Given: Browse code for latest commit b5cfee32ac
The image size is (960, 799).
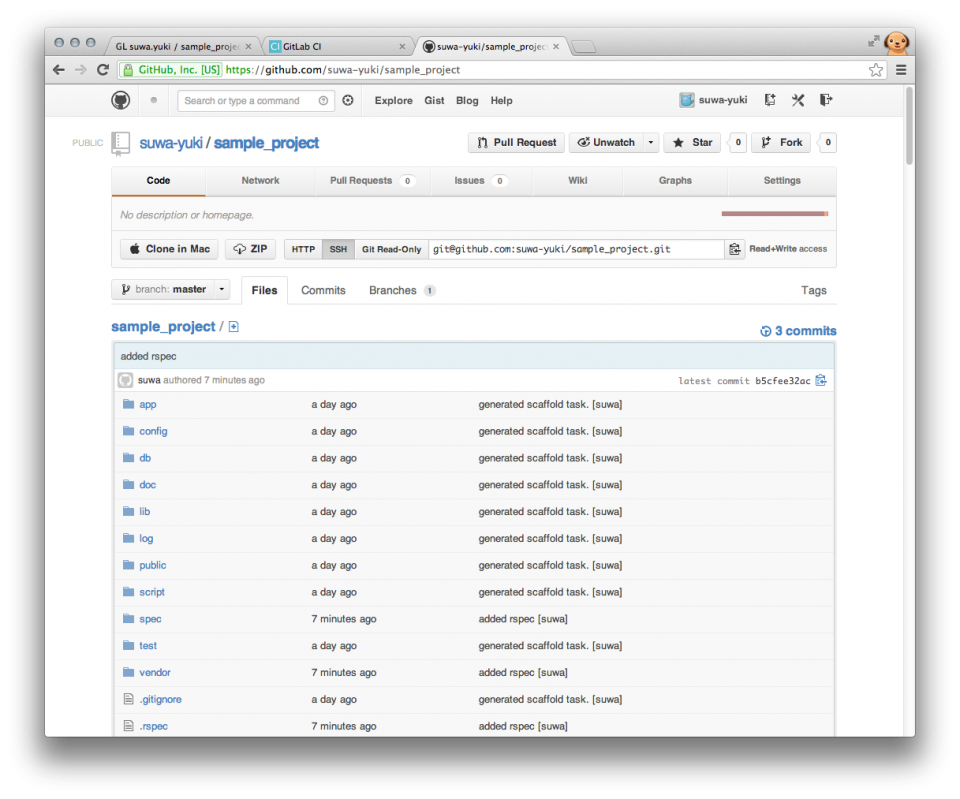Looking at the screenshot, I should (821, 380).
